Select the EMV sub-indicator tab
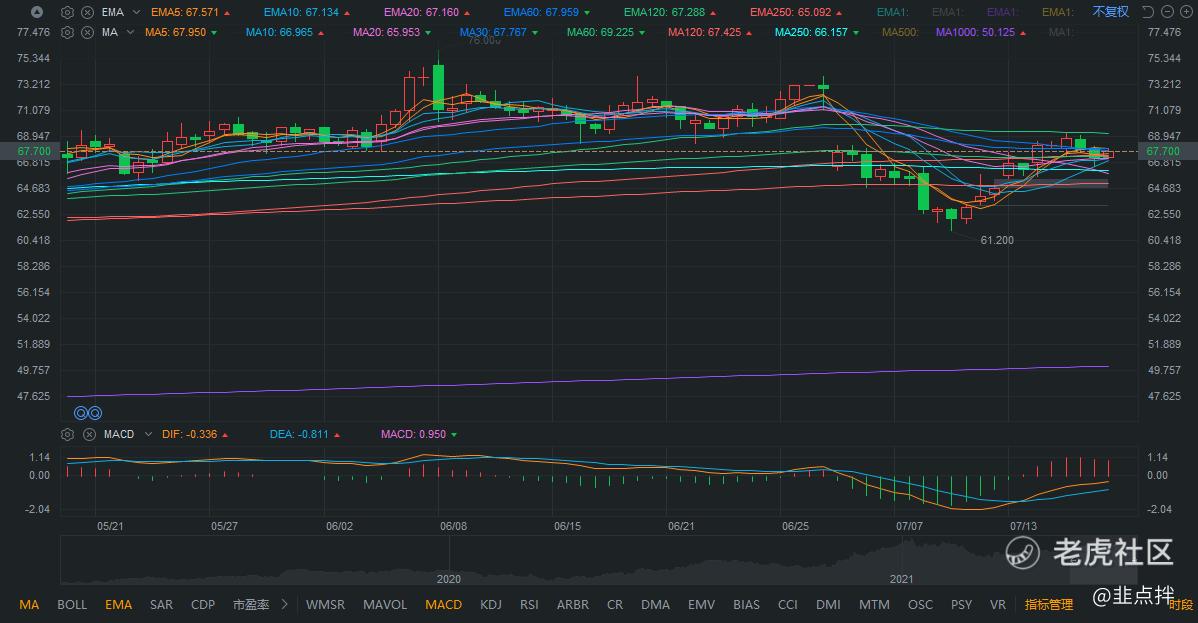1198x623 pixels. [x=701, y=605]
